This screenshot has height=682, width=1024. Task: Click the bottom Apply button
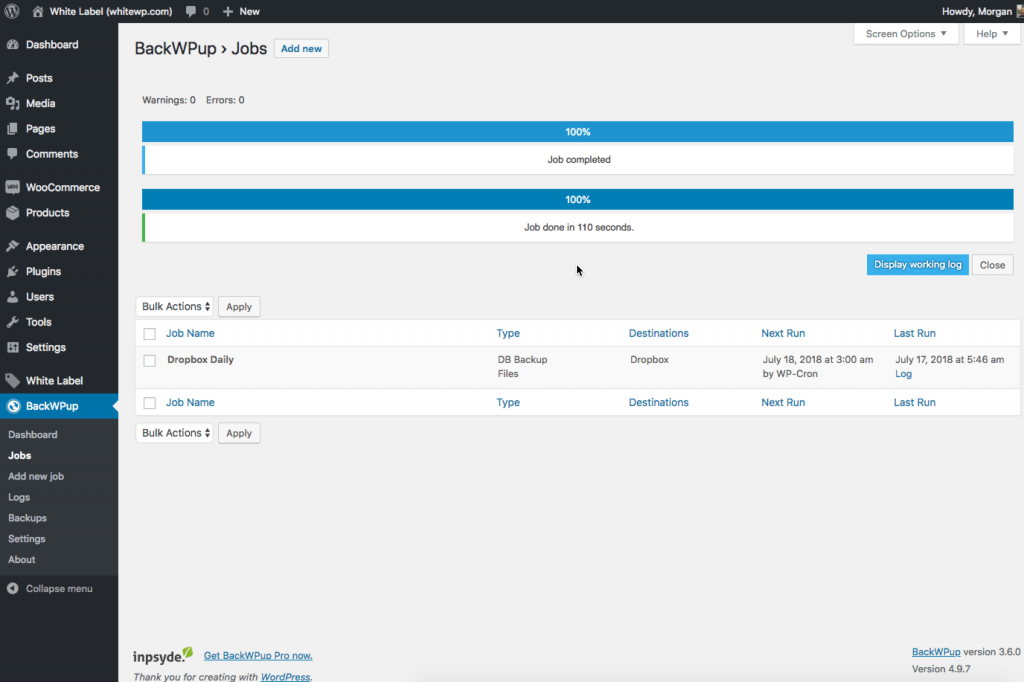pos(239,433)
